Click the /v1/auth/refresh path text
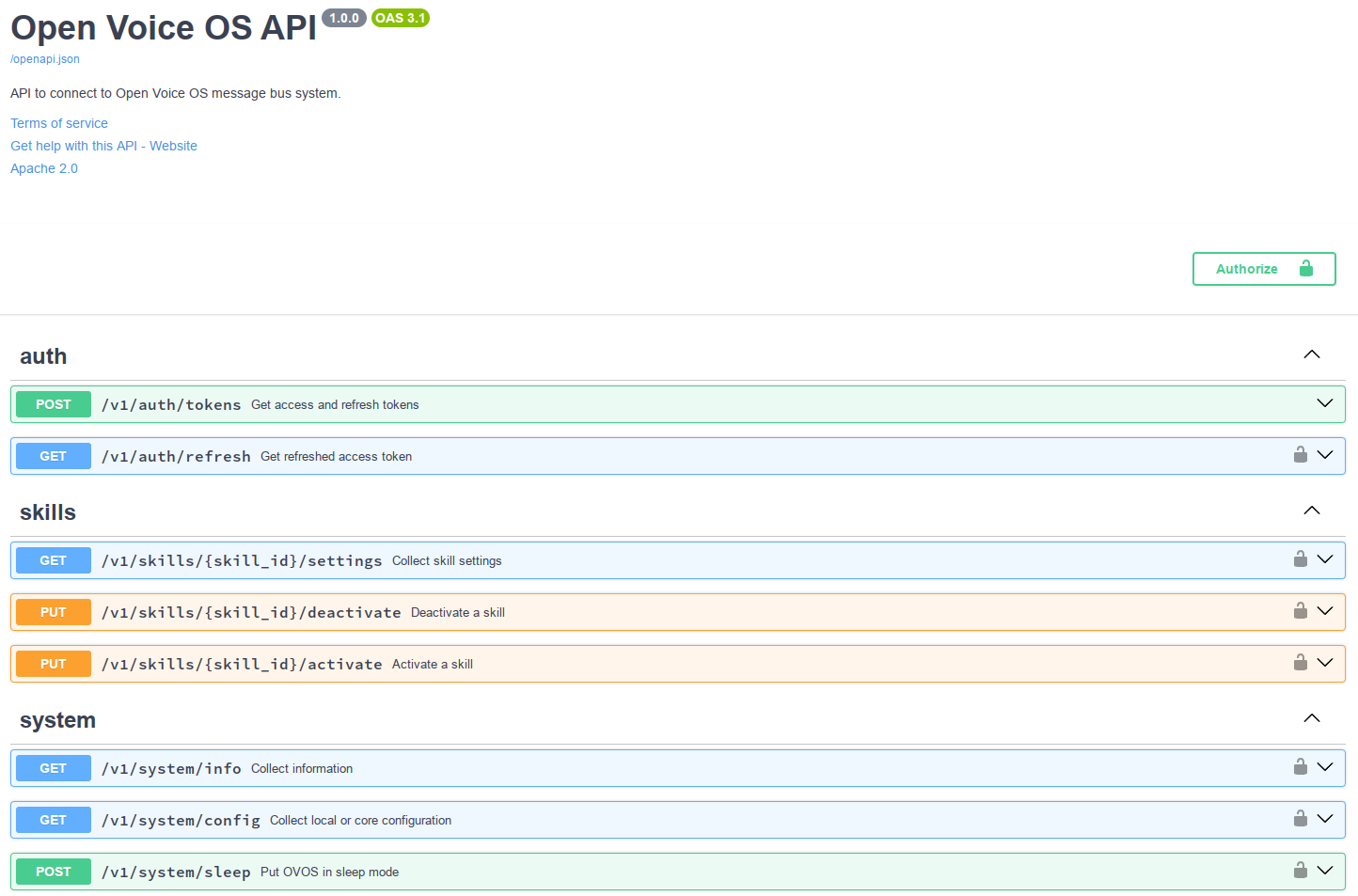1358x896 pixels. [x=176, y=456]
